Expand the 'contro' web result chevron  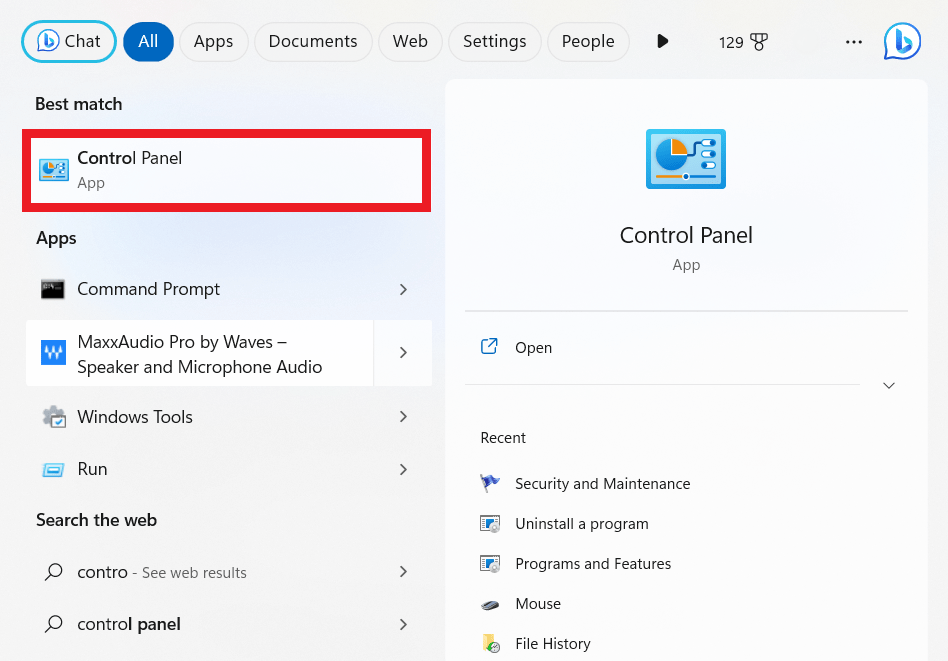click(403, 572)
